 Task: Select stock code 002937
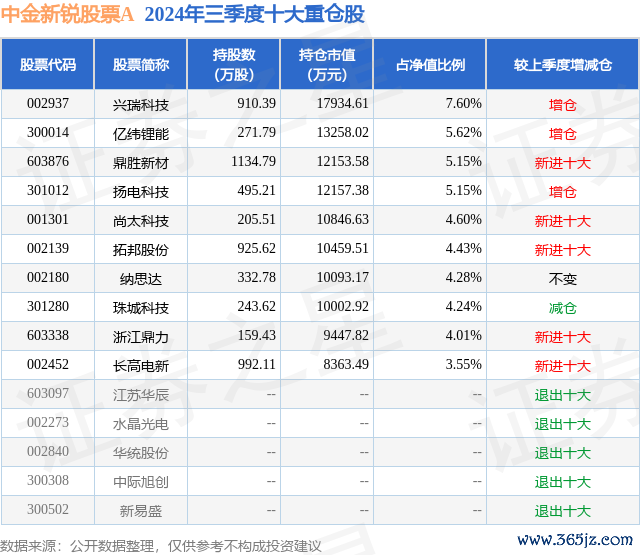pos(48,104)
